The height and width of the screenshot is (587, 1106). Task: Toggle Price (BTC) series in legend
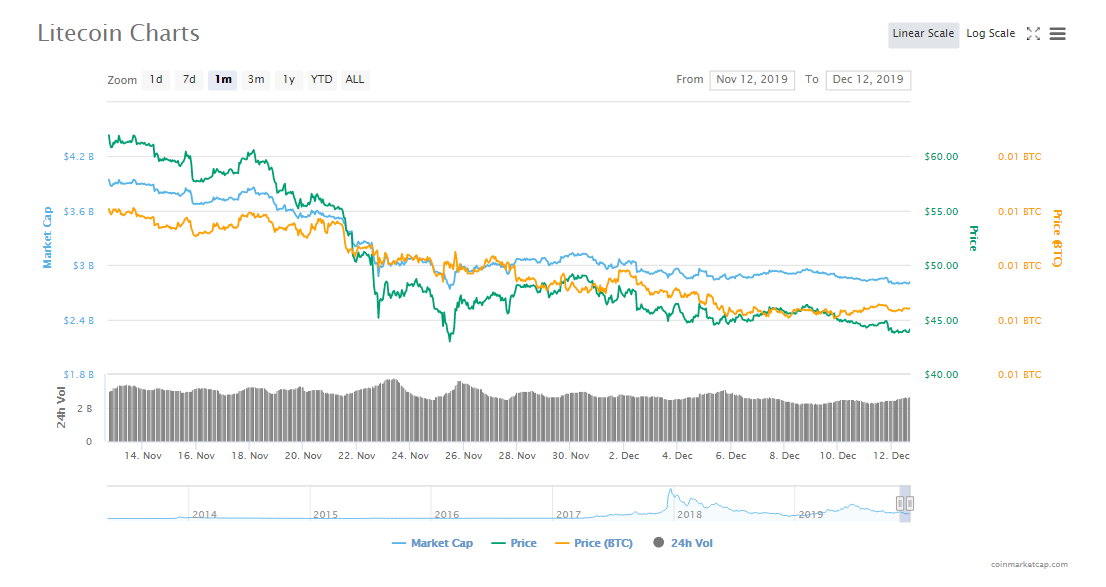pyautogui.click(x=594, y=543)
